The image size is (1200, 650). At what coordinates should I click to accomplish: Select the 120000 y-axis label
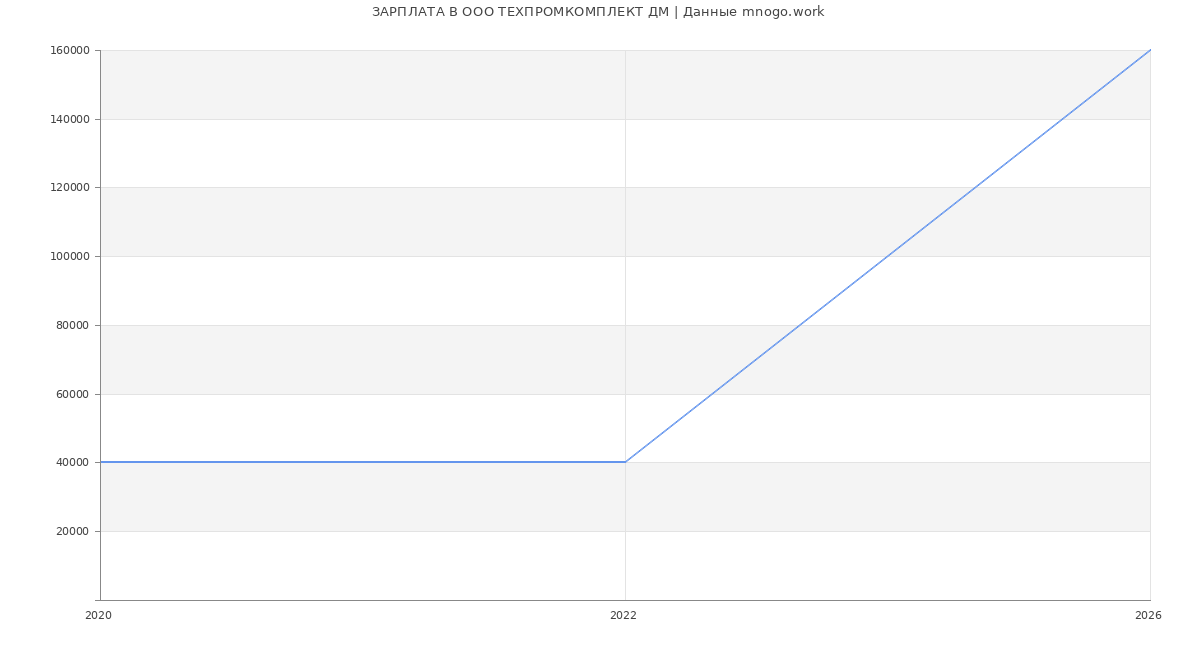point(69,188)
